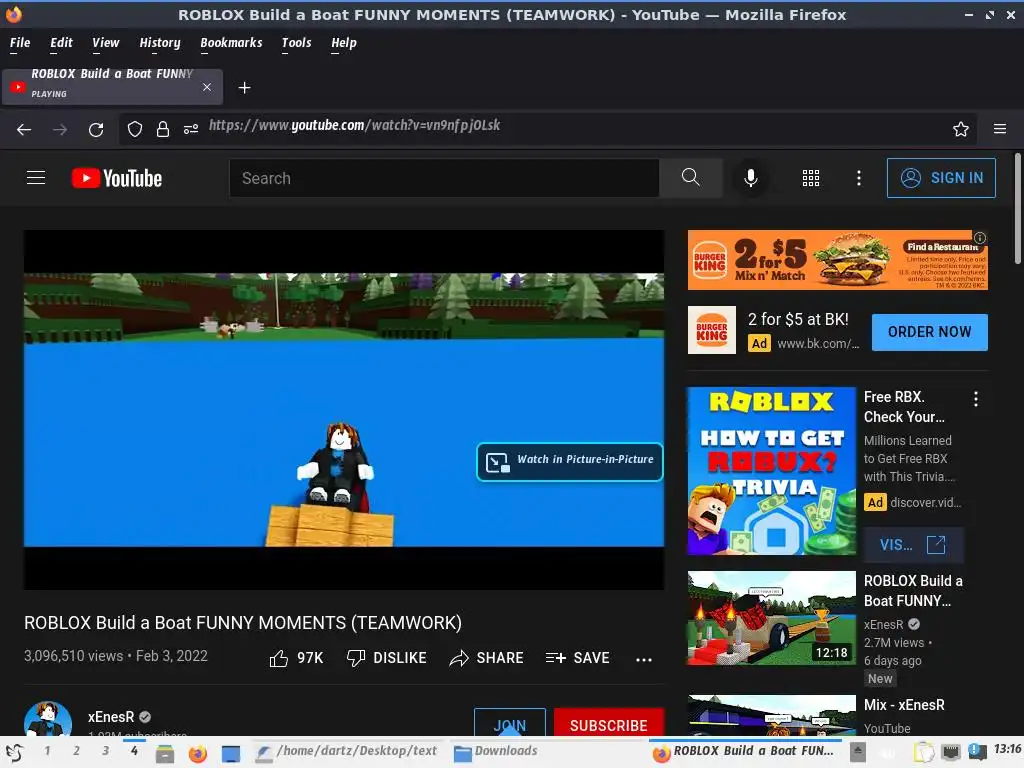
Task: Open site permissions icon in address bar
Action: 191,129
